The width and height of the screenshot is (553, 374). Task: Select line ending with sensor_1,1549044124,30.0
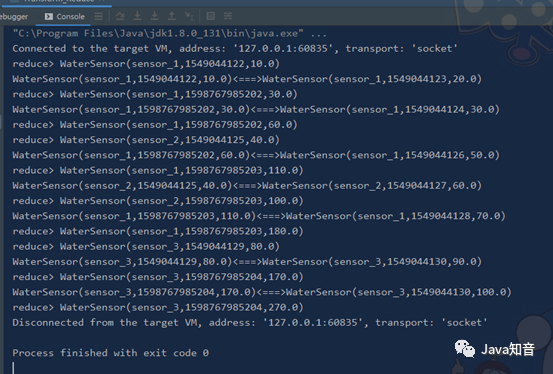(256, 110)
